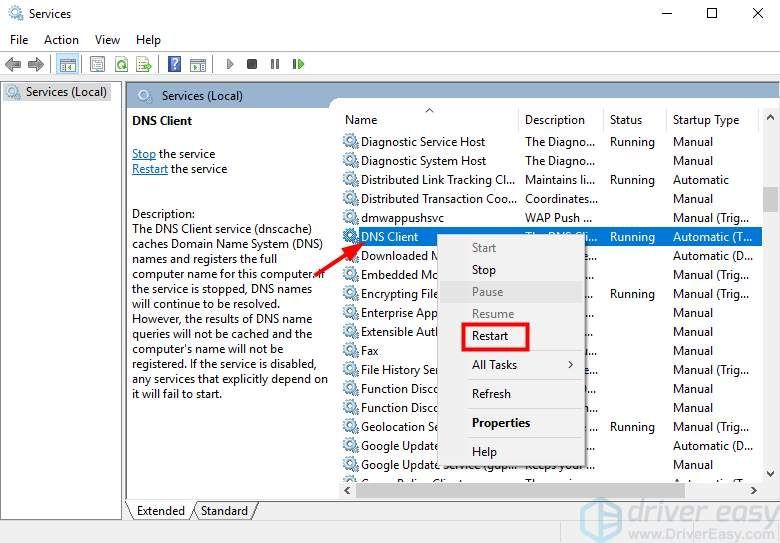This screenshot has height=543, width=780.
Task: Click WAP Push description cell
Action: 558,218
